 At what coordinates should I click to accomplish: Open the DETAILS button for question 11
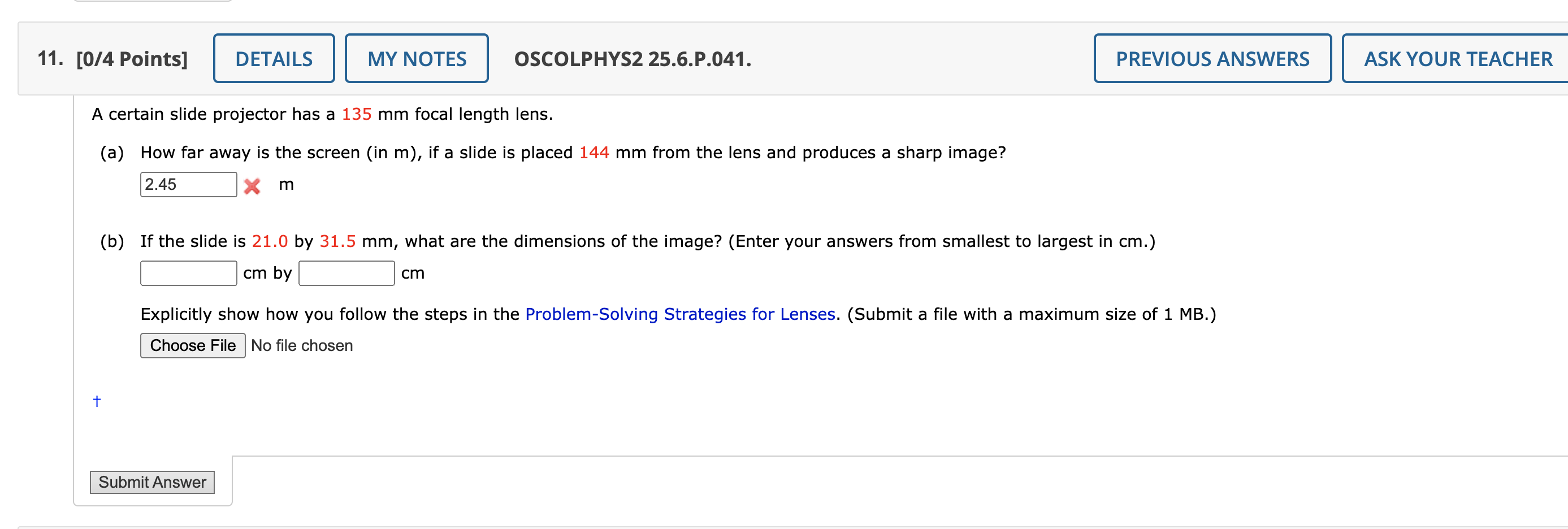pos(274,58)
